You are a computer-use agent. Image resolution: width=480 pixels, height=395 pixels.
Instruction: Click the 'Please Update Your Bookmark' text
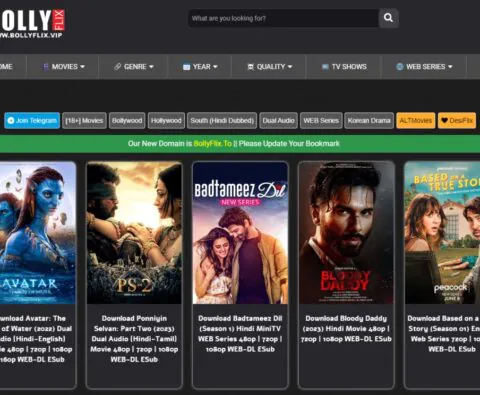click(x=289, y=144)
